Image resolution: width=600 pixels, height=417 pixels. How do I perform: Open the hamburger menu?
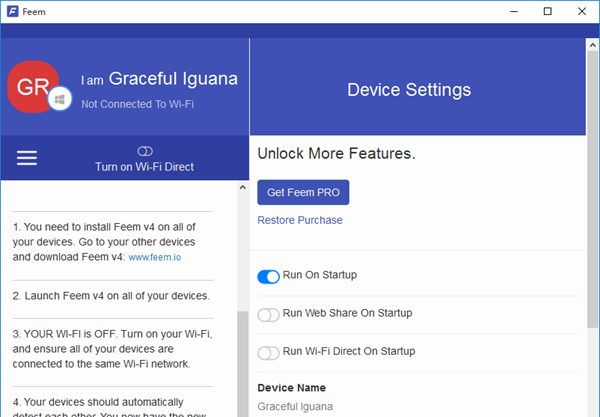27,158
